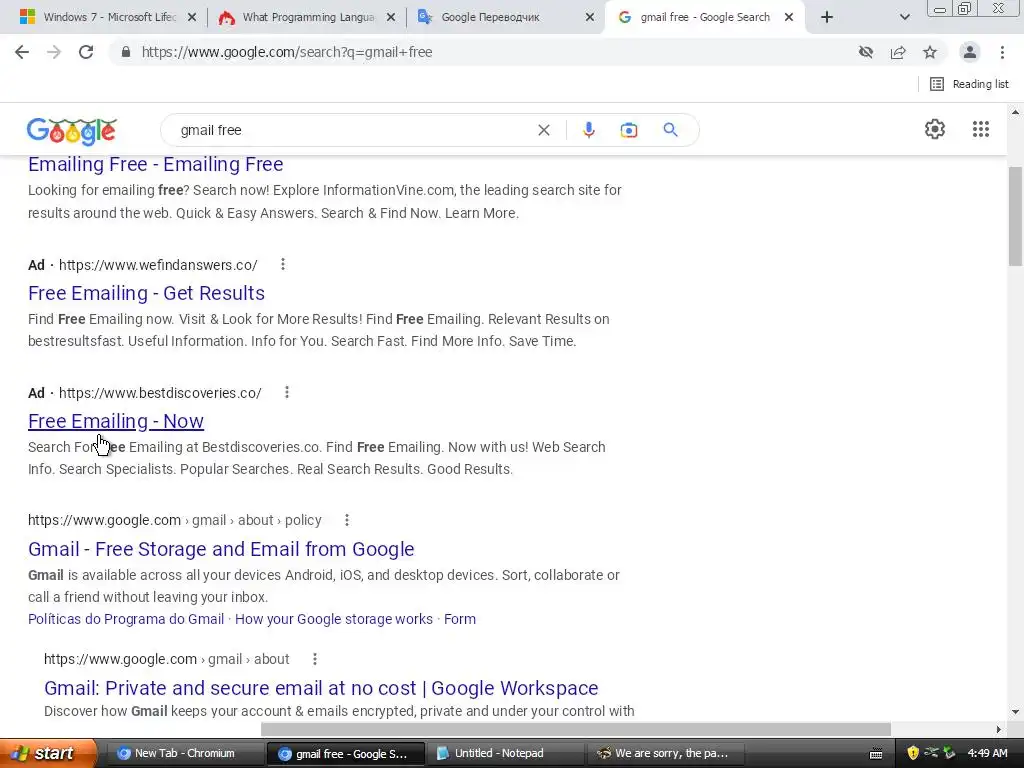Click the https://www.wefindanswers.co/ ad URL
Image resolution: width=1024 pixels, height=768 pixels.
(158, 264)
